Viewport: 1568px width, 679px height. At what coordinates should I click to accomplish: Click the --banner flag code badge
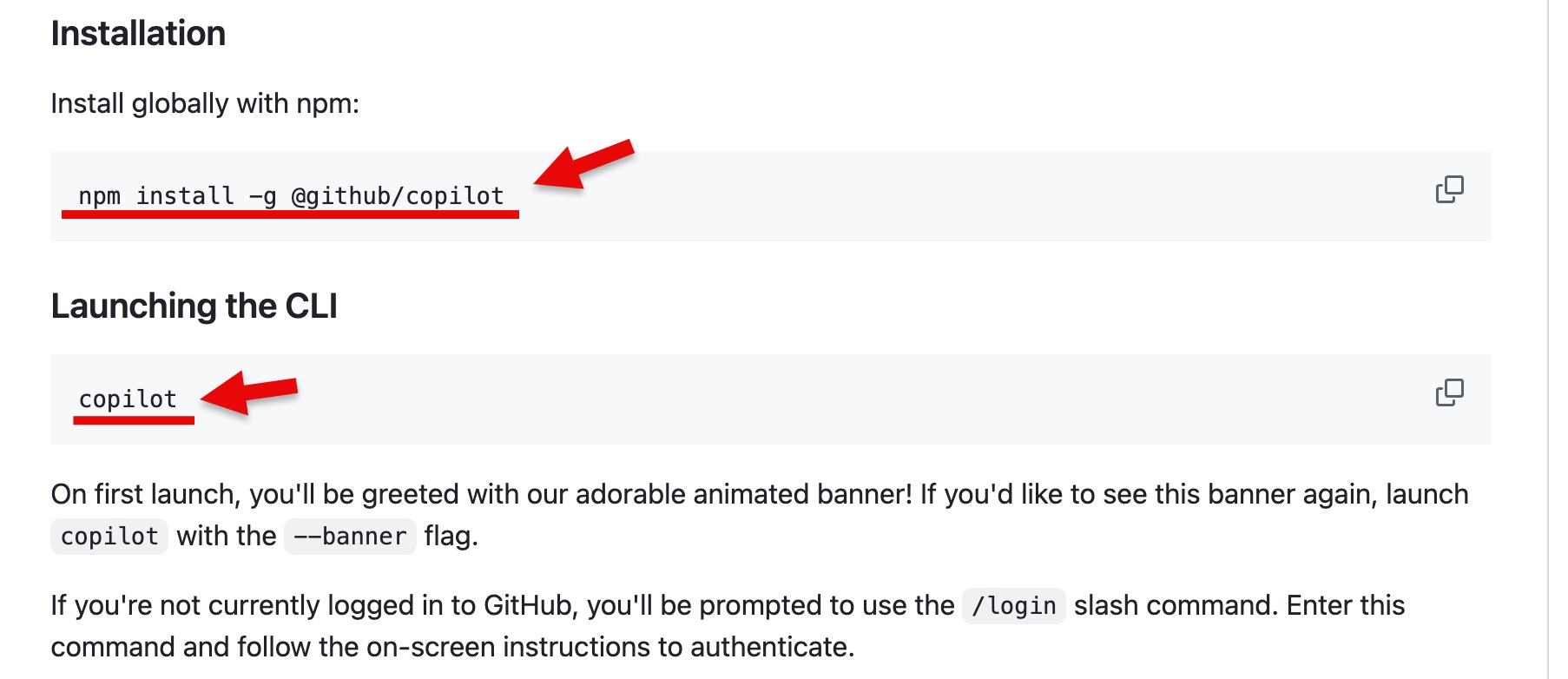(351, 536)
